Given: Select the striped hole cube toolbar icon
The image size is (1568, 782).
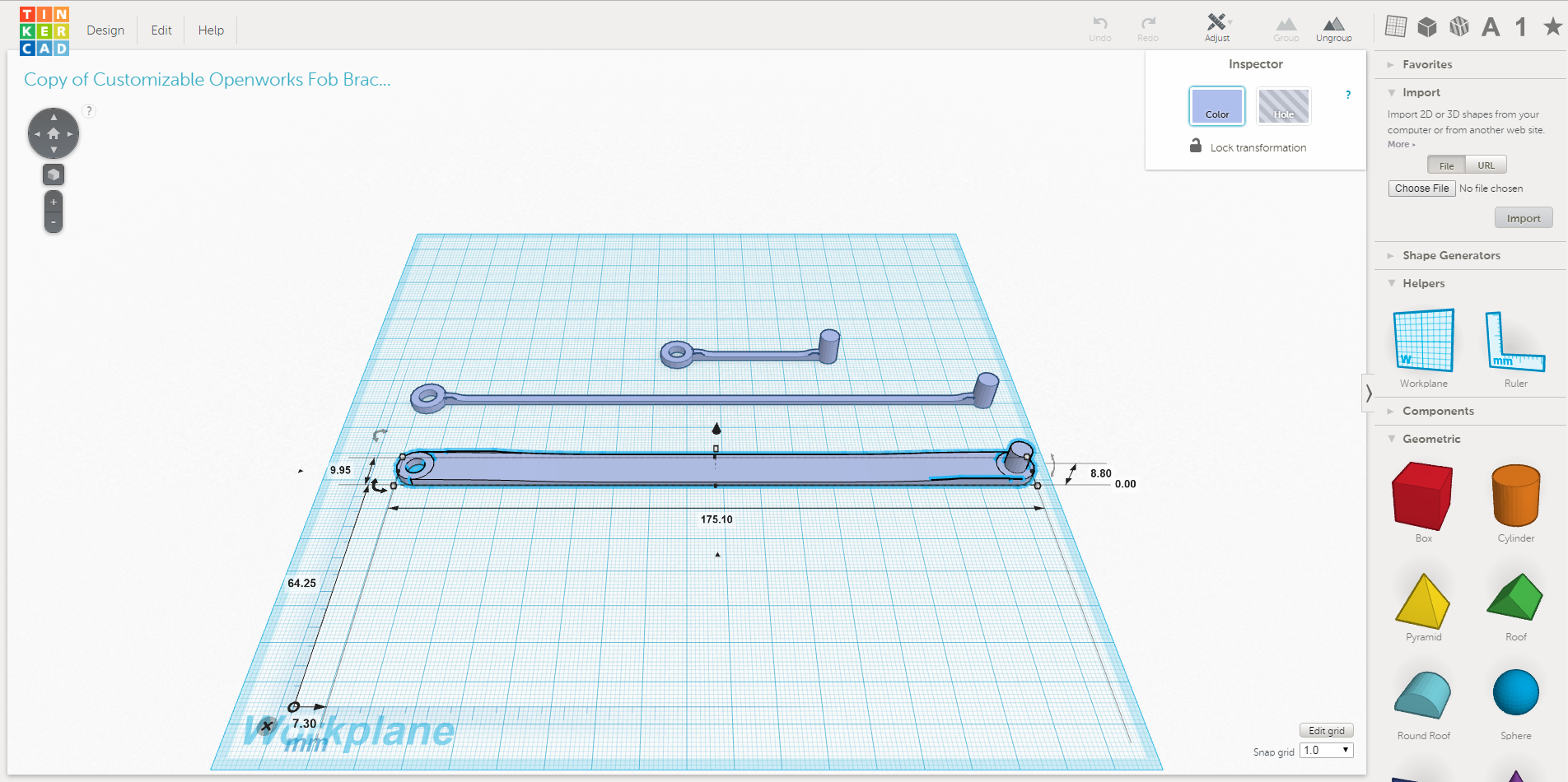Looking at the screenshot, I should point(1459,26).
